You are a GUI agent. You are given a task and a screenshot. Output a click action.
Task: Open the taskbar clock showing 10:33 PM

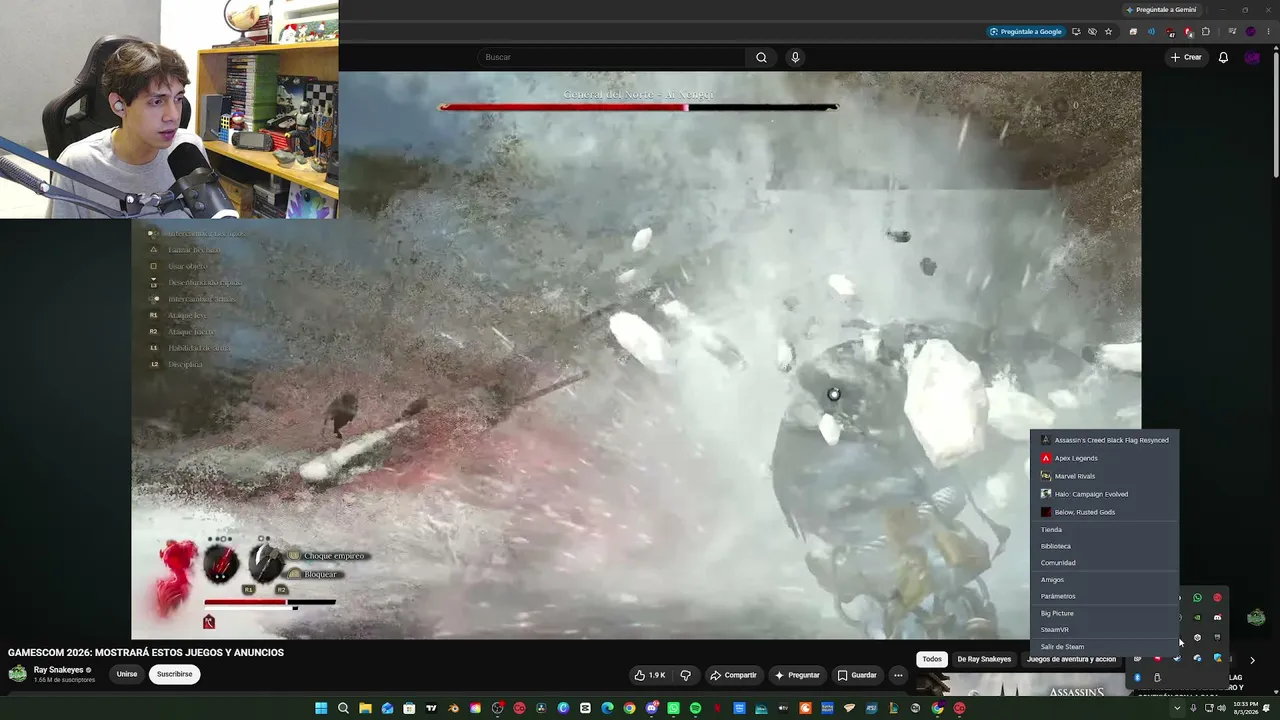tap(1246, 708)
